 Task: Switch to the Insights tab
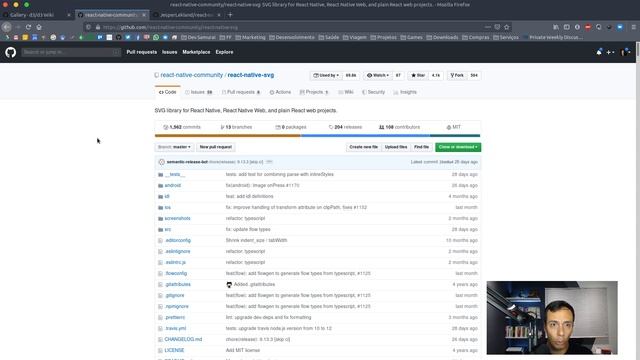(405, 92)
